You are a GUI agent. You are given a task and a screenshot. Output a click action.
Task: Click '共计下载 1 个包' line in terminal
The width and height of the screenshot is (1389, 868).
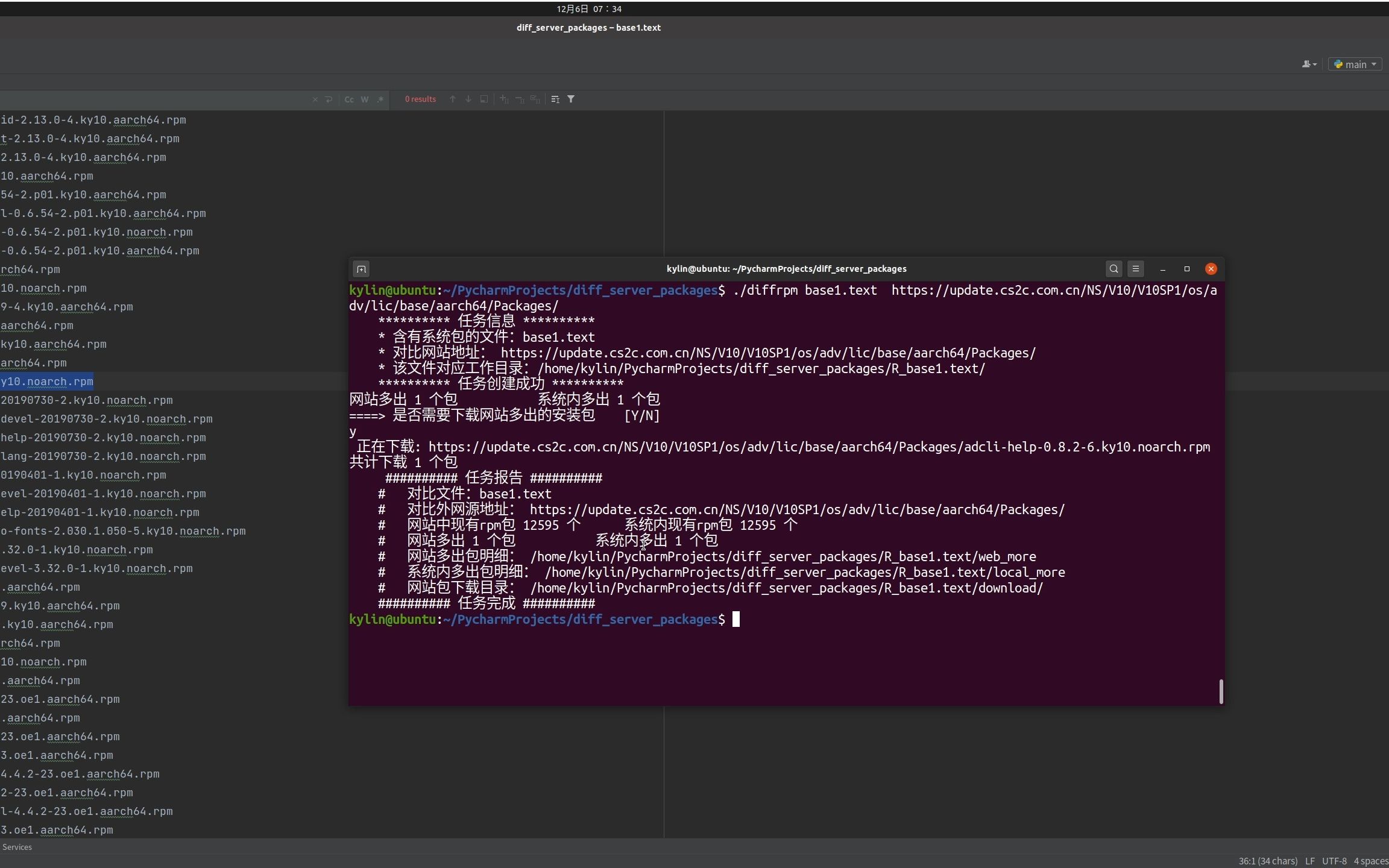click(x=403, y=463)
